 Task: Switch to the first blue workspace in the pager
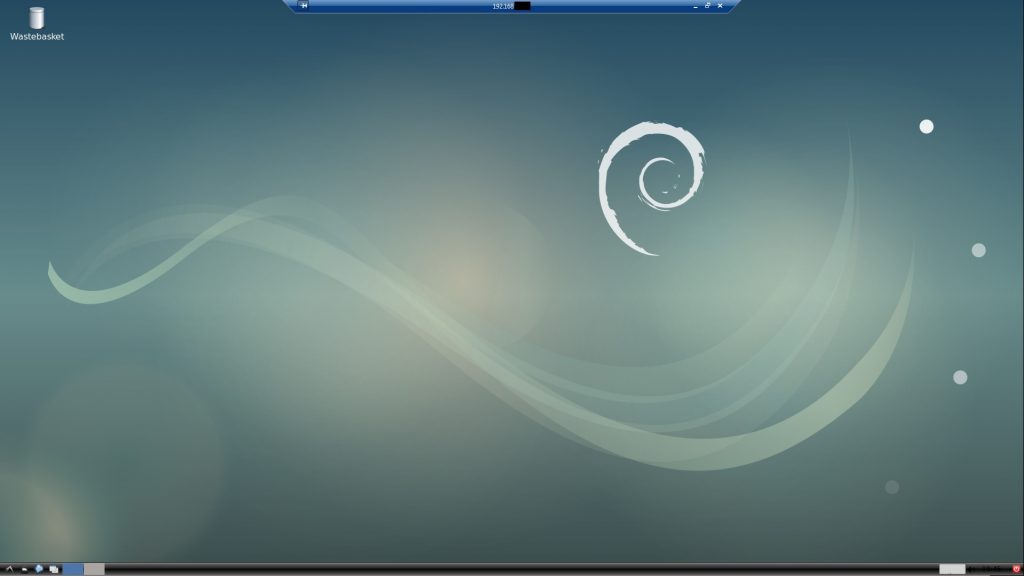tap(73, 569)
